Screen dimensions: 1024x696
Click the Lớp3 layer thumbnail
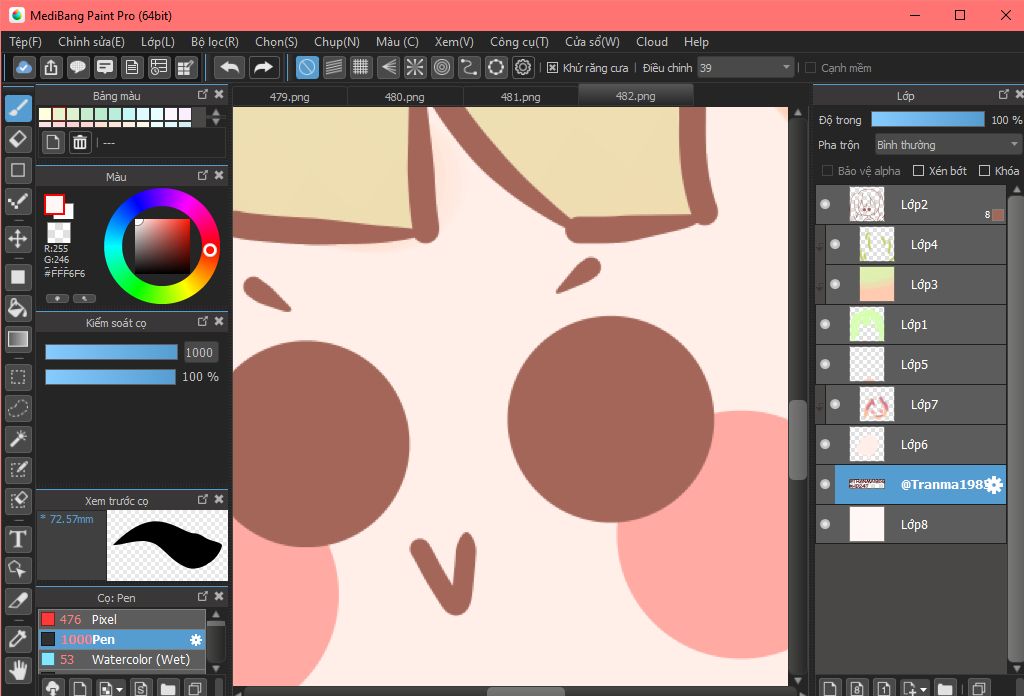pos(876,284)
